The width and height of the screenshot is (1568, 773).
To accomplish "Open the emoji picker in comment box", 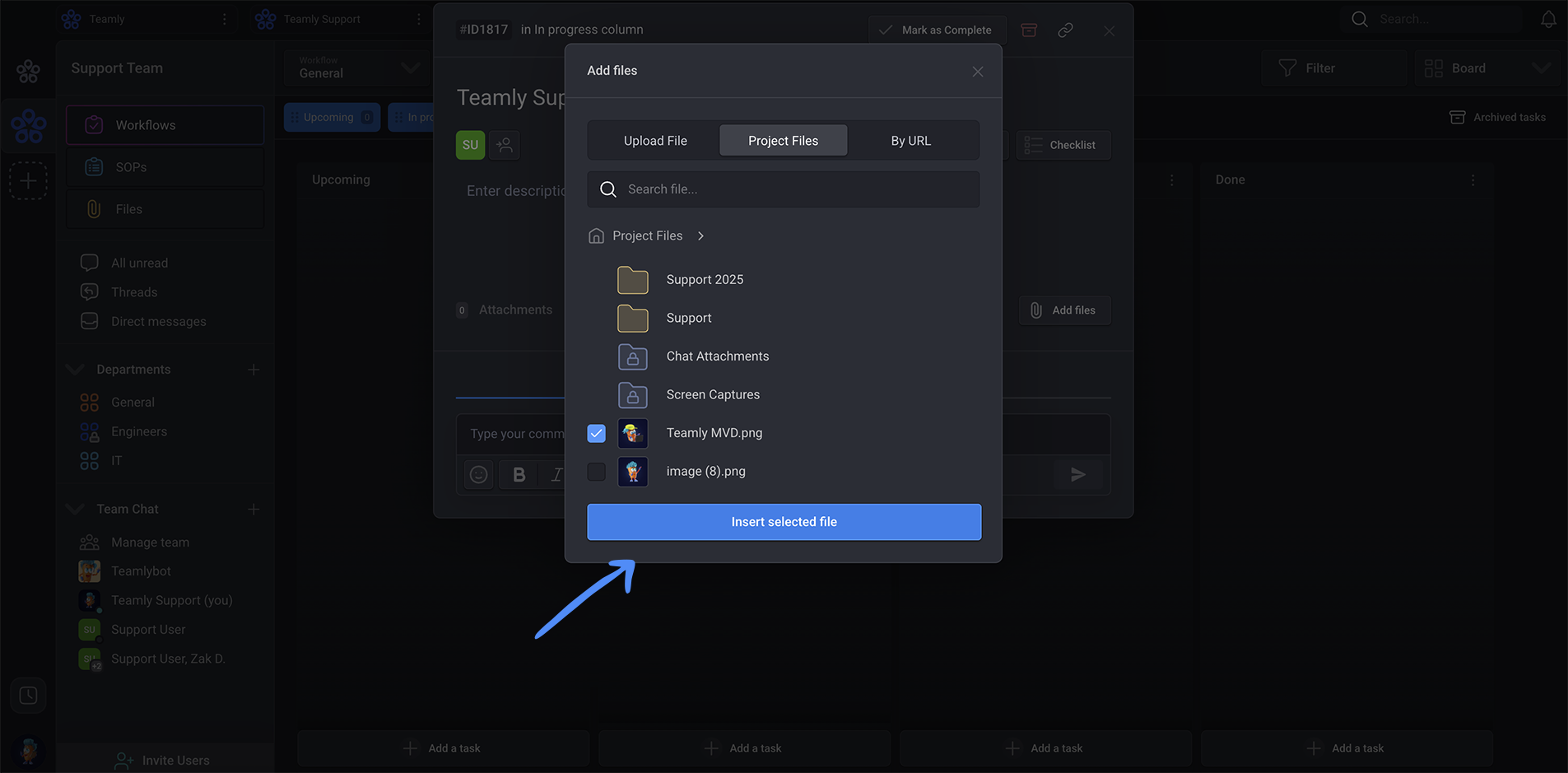I will pos(478,475).
